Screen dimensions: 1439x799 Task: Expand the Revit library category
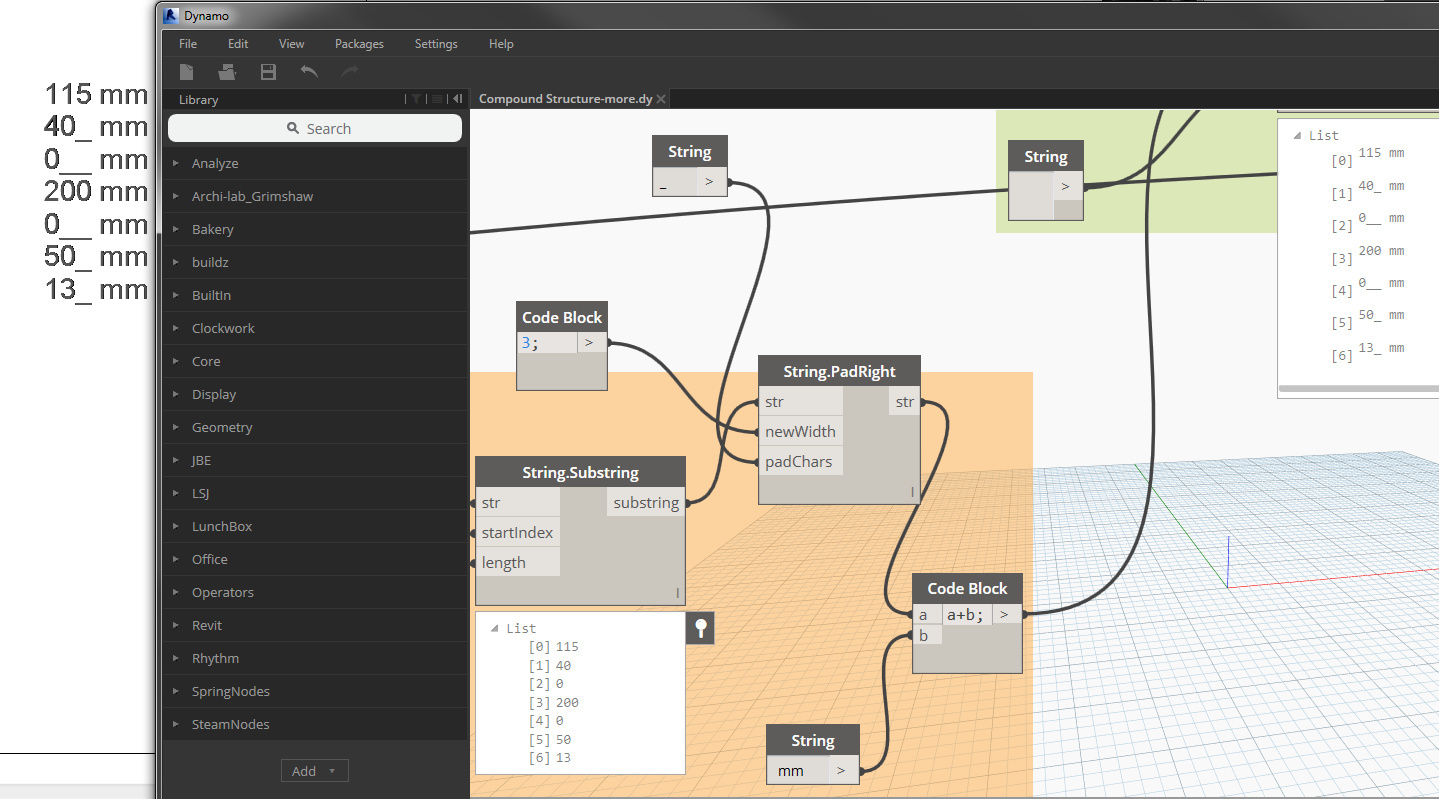point(207,625)
